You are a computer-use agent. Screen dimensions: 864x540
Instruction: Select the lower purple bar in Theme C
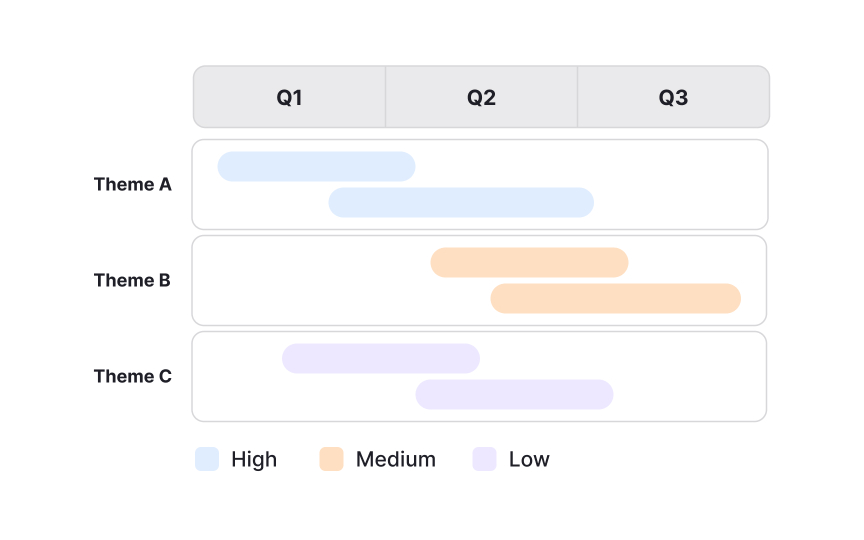coord(514,394)
